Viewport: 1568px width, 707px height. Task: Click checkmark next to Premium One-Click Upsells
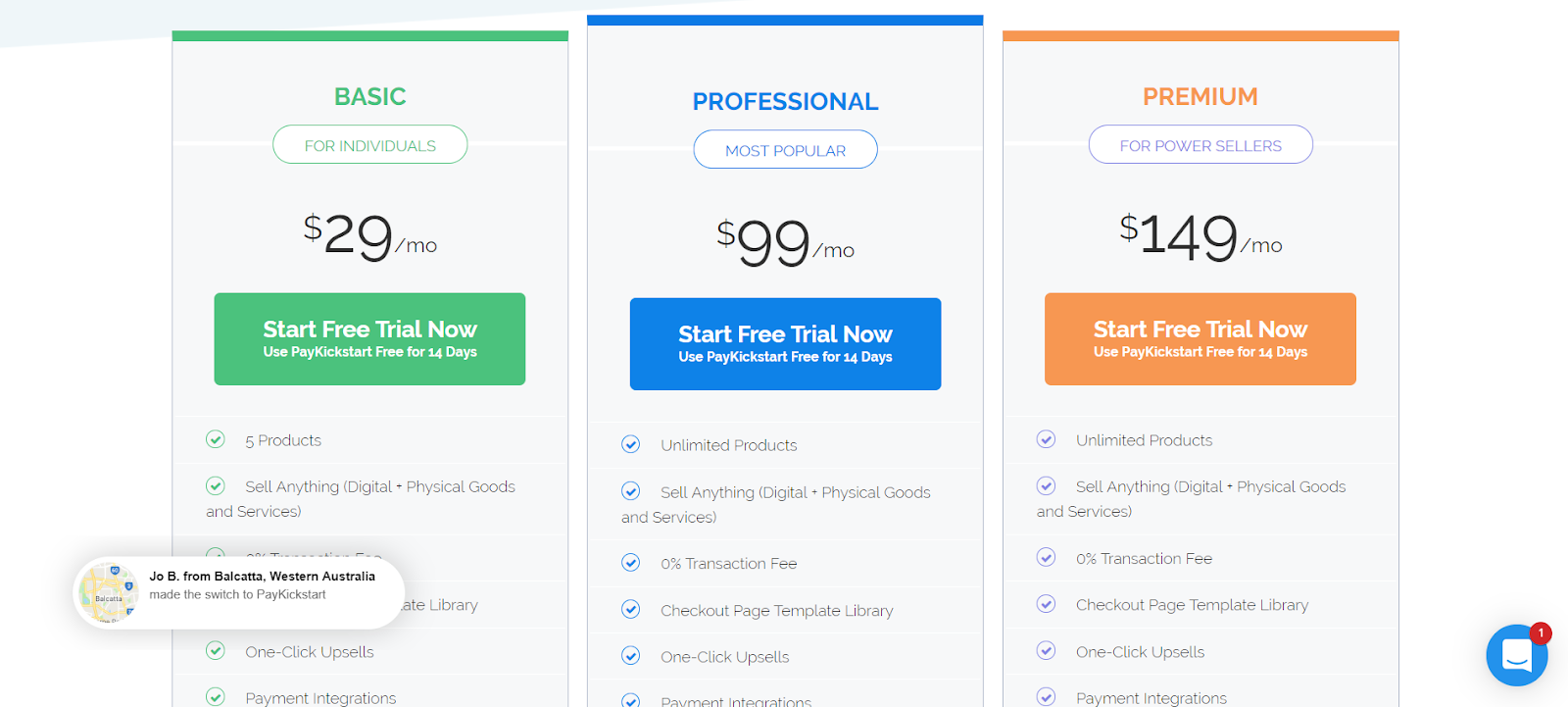pyautogui.click(x=1047, y=650)
